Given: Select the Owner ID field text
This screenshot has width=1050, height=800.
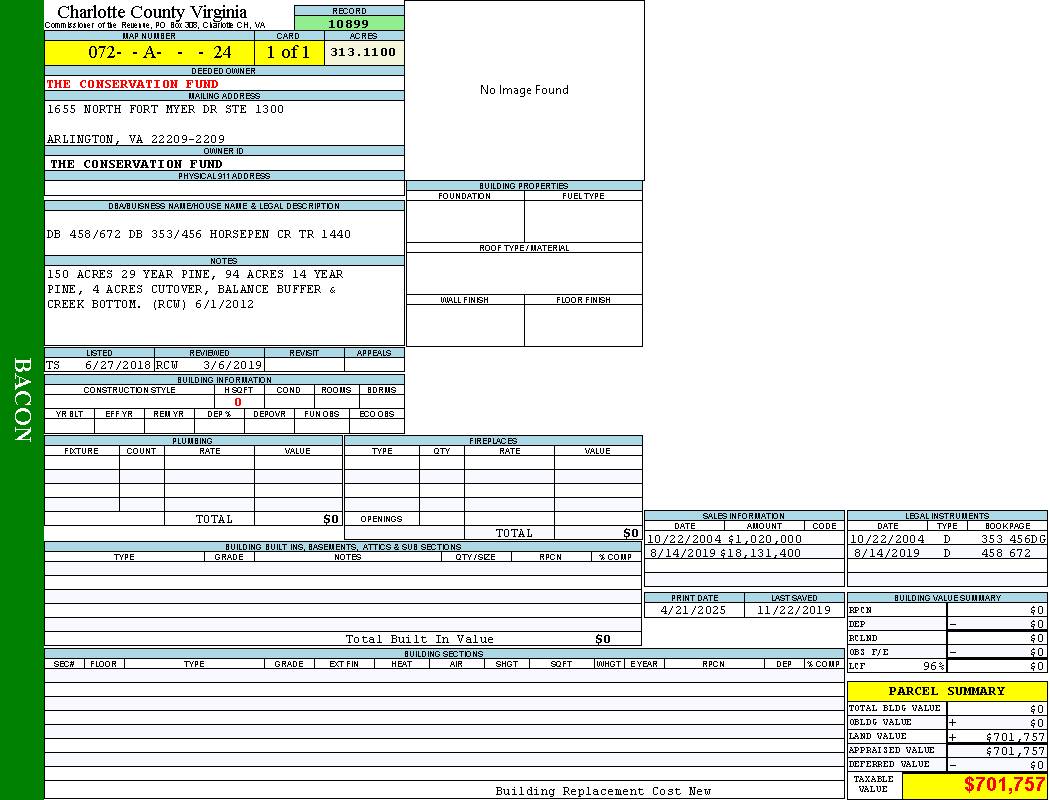Looking at the screenshot, I should (x=136, y=163).
